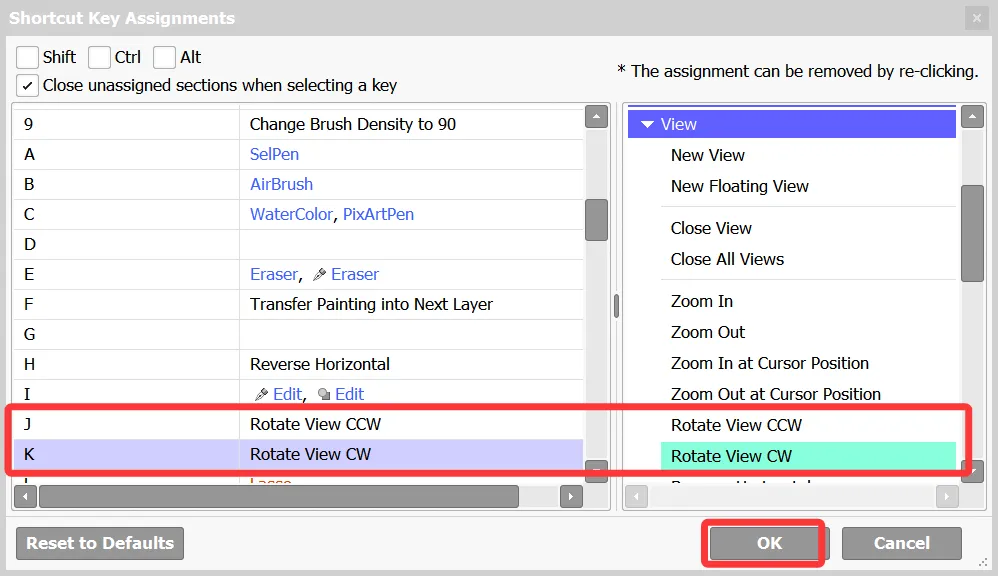Image resolution: width=998 pixels, height=576 pixels.
Task: Click Transfer Painting into Next Layer entry
Action: (x=371, y=304)
